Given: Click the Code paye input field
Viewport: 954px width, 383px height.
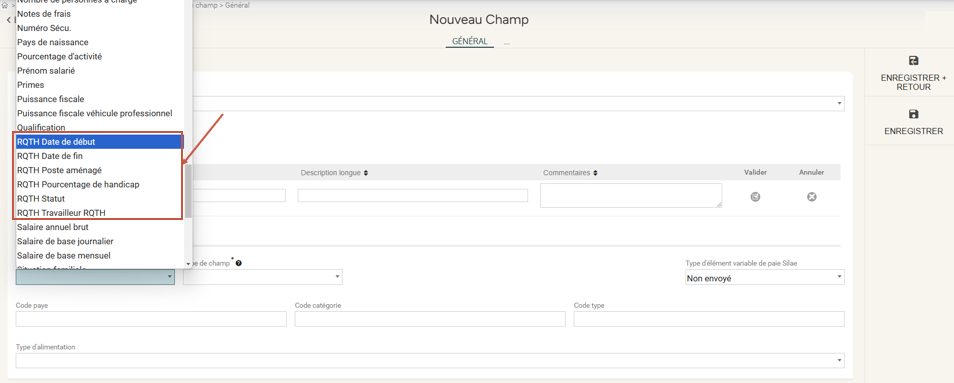Looking at the screenshot, I should point(151,319).
